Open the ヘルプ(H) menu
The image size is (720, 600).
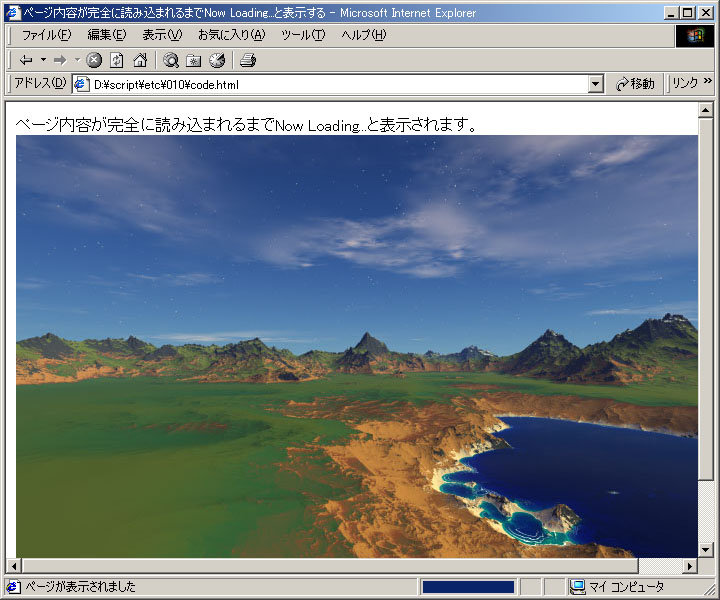click(x=364, y=35)
